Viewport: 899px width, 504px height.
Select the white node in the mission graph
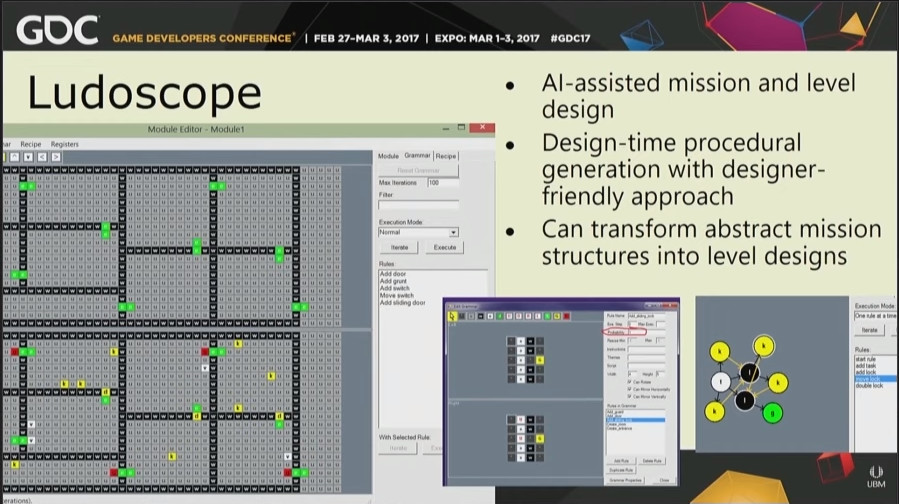pos(721,381)
